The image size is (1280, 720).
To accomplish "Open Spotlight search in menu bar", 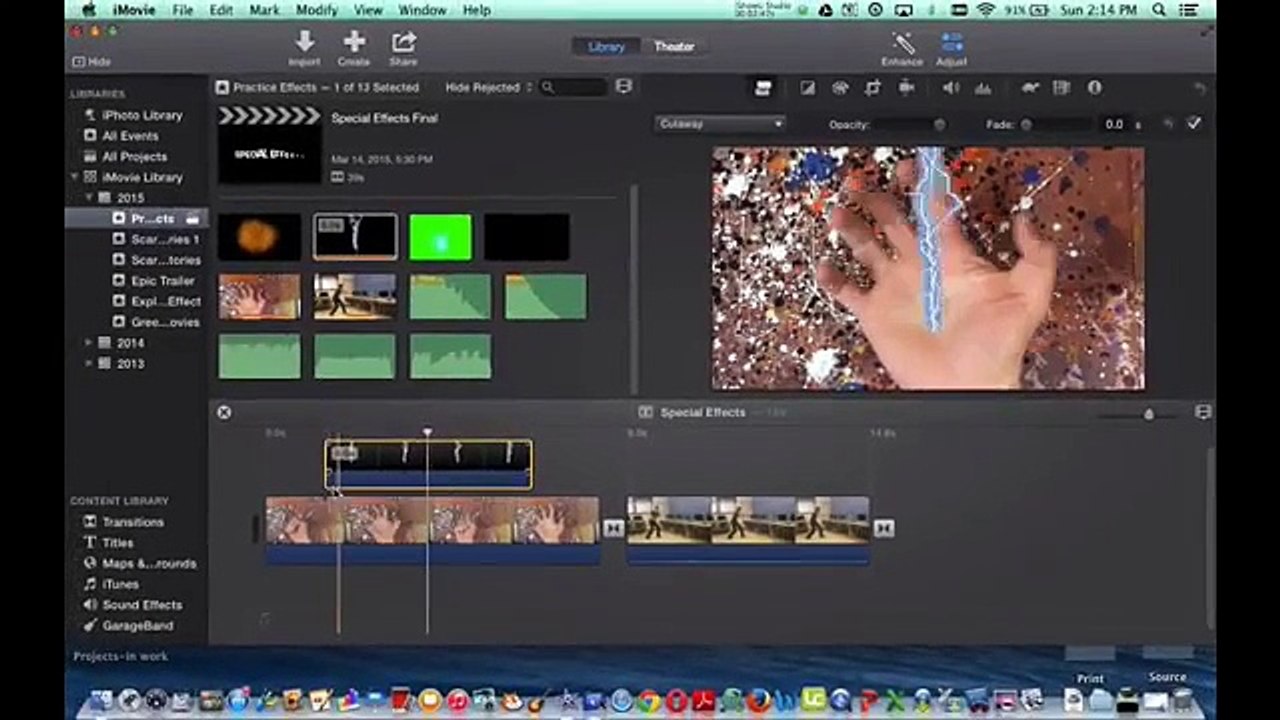I will (1161, 10).
